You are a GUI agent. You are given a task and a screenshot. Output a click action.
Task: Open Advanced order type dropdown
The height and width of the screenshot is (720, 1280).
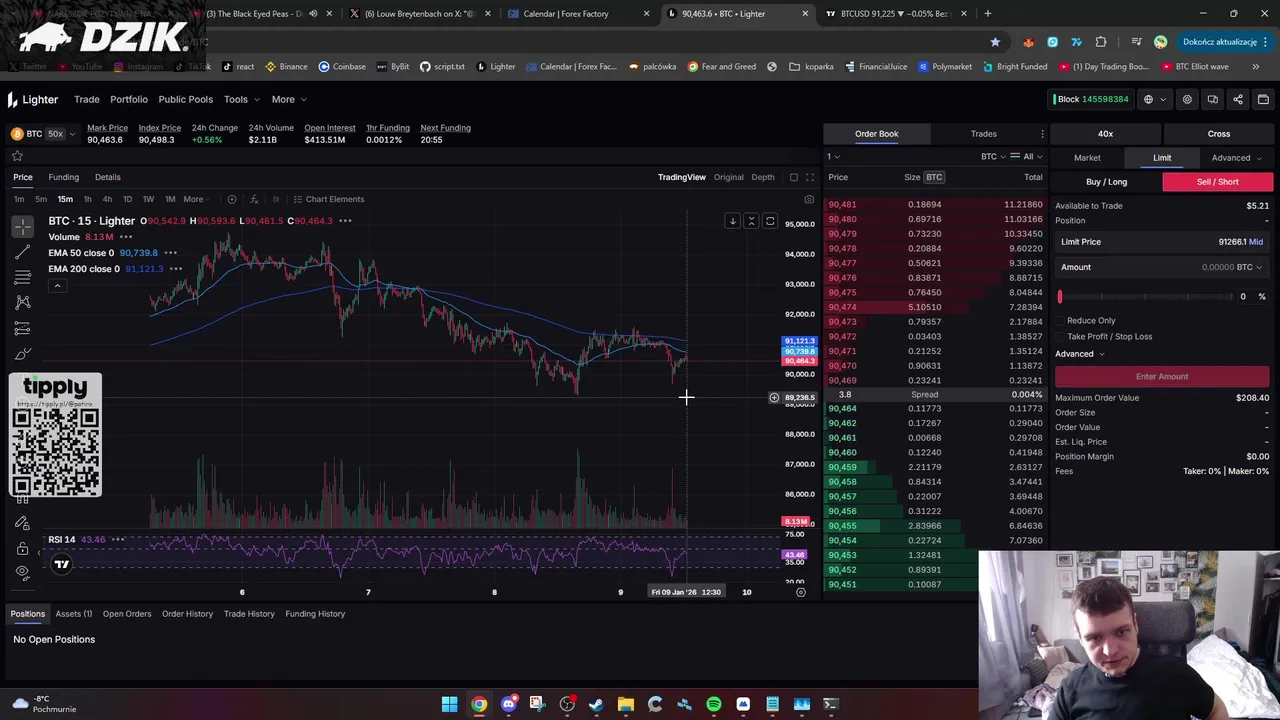click(x=1236, y=158)
